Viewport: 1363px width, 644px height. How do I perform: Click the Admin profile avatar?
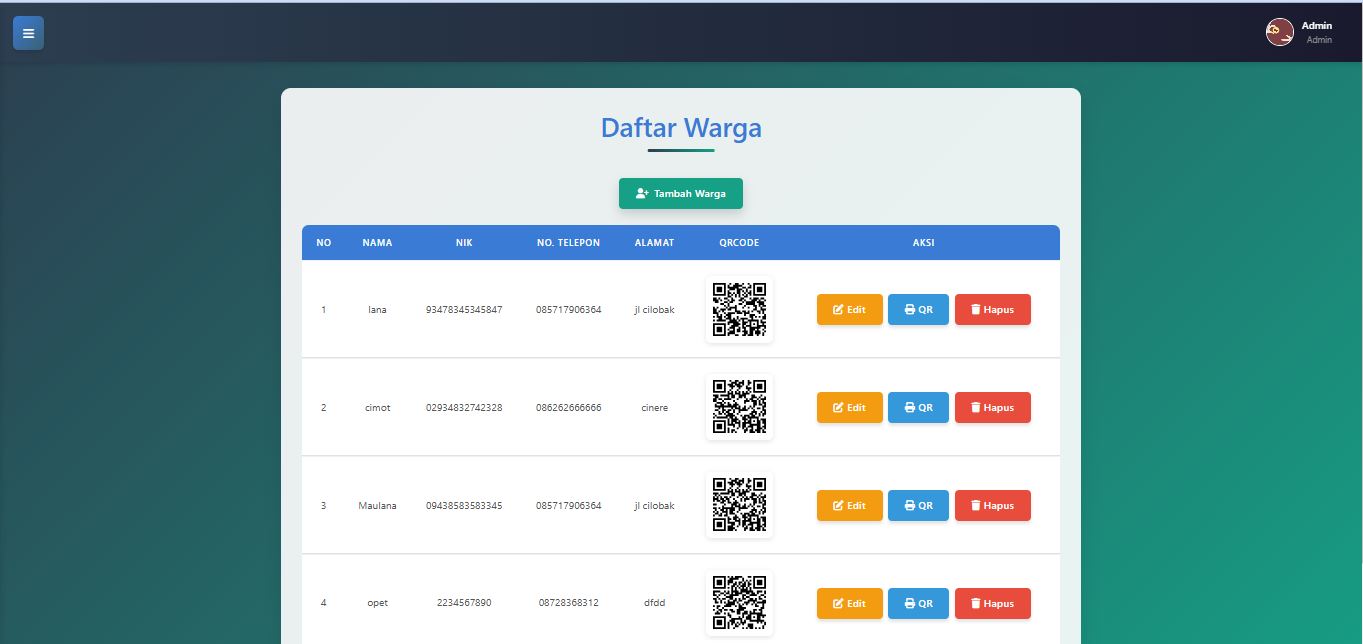[1279, 32]
